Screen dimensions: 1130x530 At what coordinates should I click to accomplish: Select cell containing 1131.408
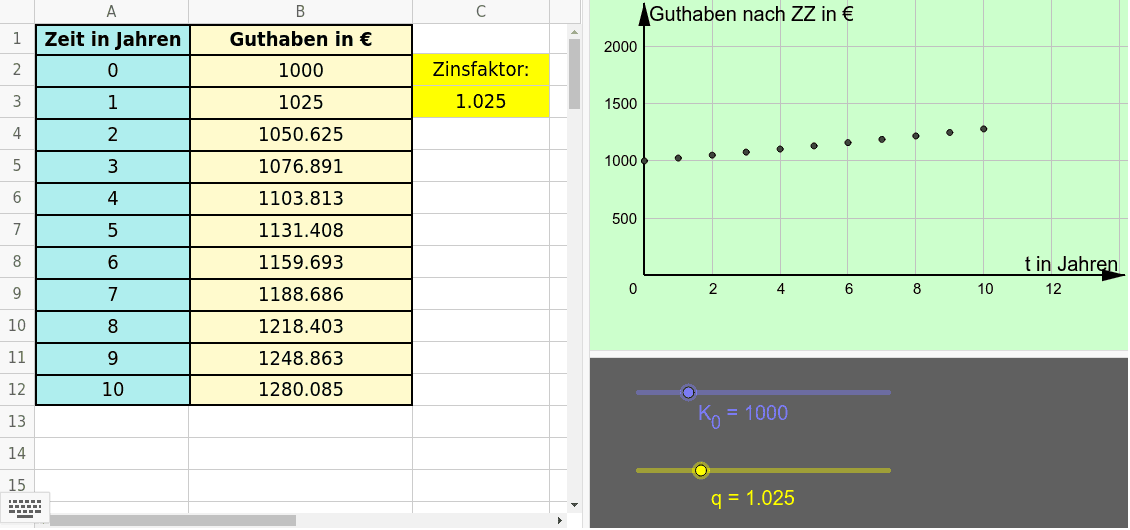(x=301, y=230)
